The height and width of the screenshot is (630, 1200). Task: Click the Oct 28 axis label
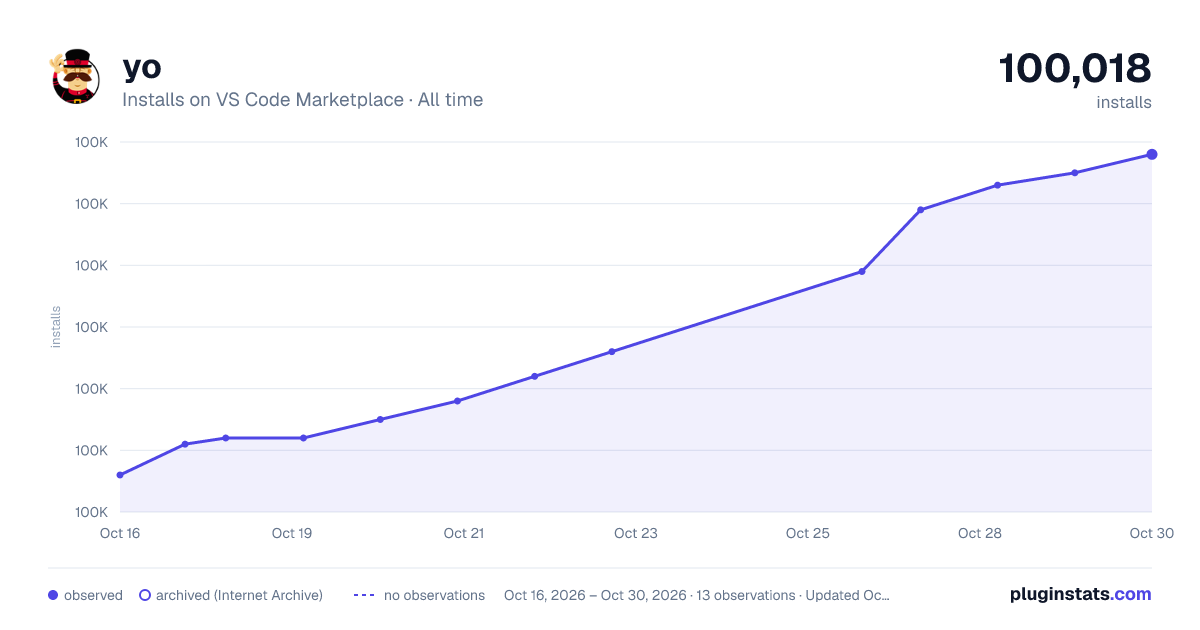tap(980, 533)
